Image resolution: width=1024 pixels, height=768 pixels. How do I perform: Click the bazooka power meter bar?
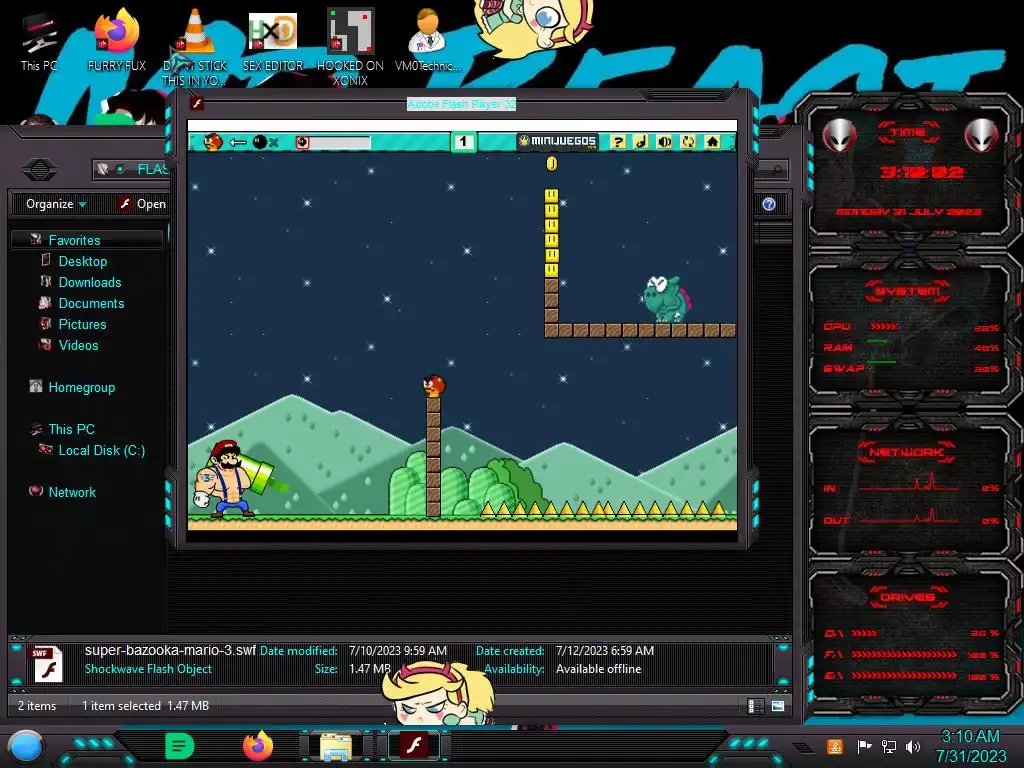(333, 142)
